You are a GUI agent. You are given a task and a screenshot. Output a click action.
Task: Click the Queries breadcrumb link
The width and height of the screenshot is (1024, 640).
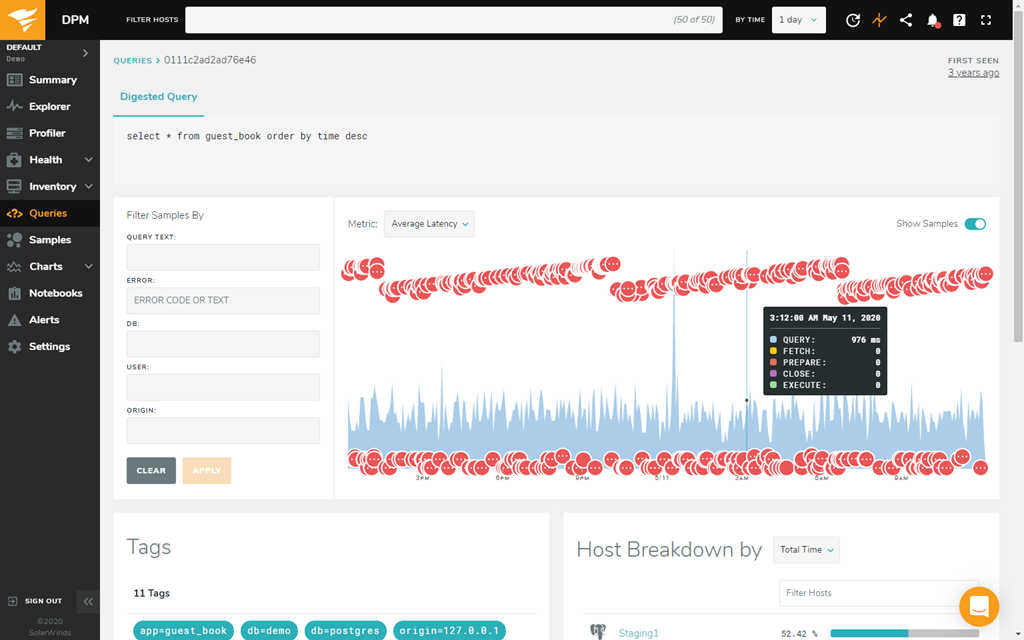[132, 60]
